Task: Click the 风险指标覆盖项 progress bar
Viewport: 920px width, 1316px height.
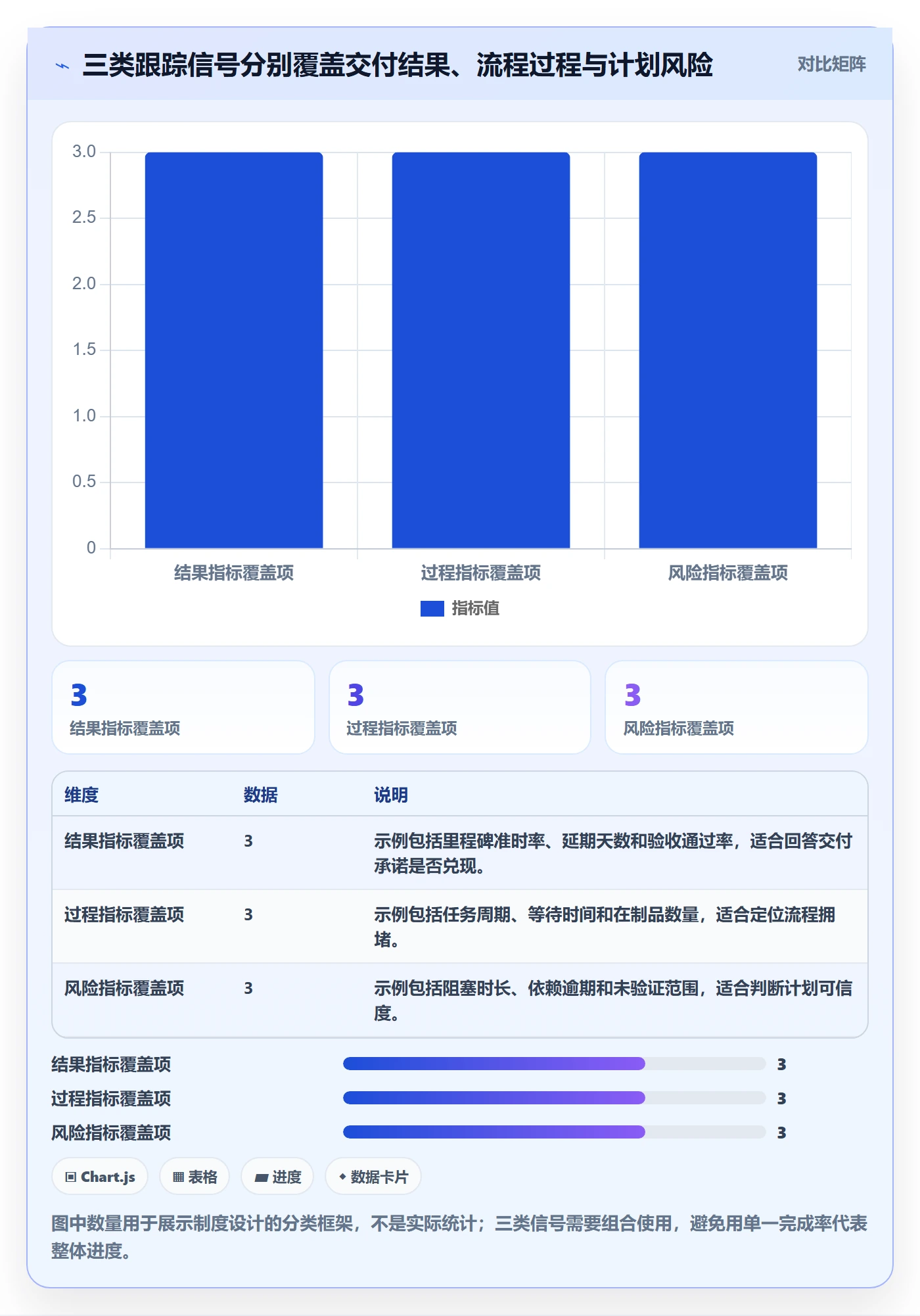Action: pyautogui.click(x=555, y=1132)
